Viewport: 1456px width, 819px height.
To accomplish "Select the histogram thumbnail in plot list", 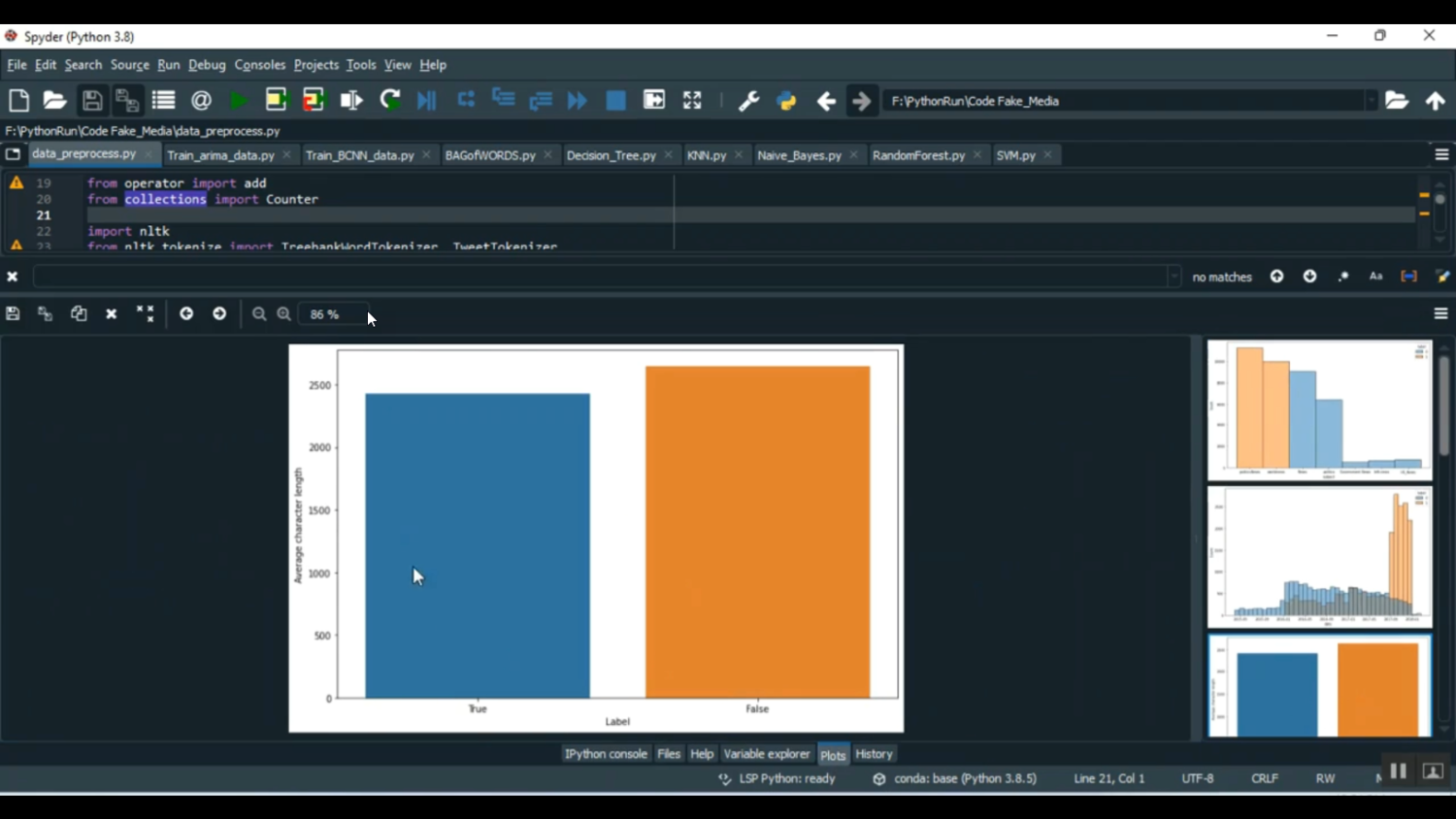I will tap(1319, 557).
